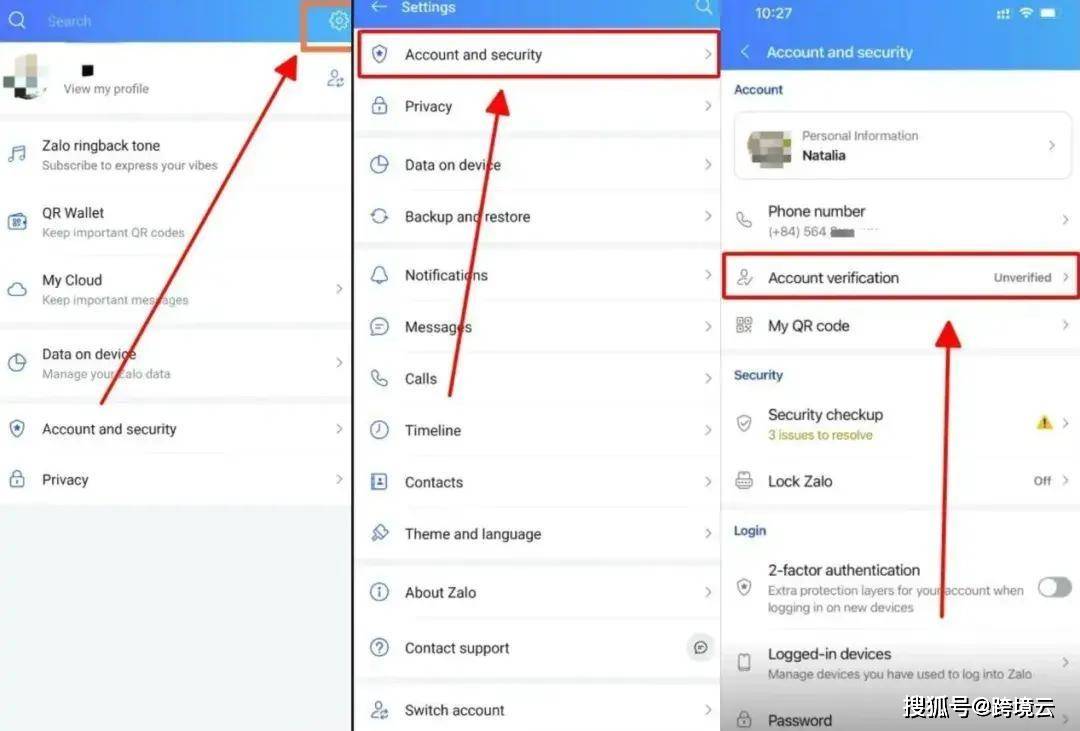Select the Timeline settings entry
The width and height of the screenshot is (1080, 731).
pos(537,430)
